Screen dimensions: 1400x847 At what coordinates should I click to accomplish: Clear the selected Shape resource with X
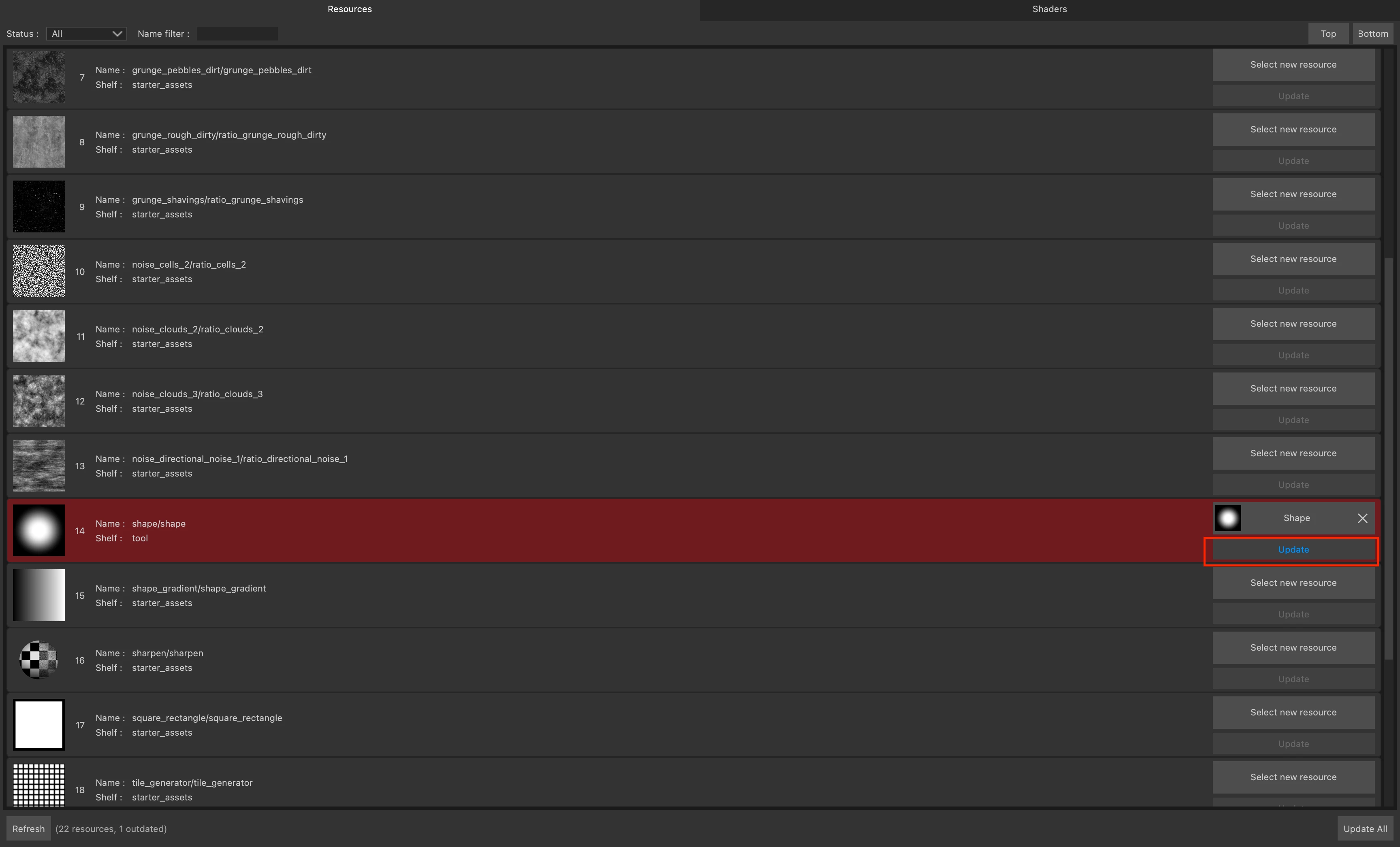click(1362, 518)
